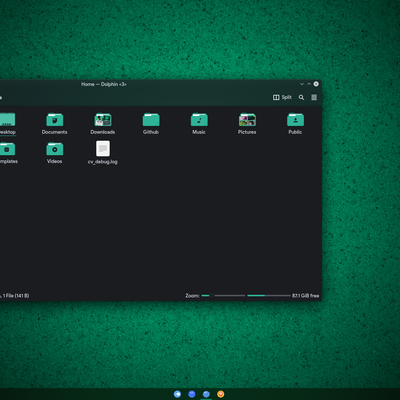This screenshot has height=400, width=400.
Task: Select the Videos folder
Action: pyautogui.click(x=55, y=153)
